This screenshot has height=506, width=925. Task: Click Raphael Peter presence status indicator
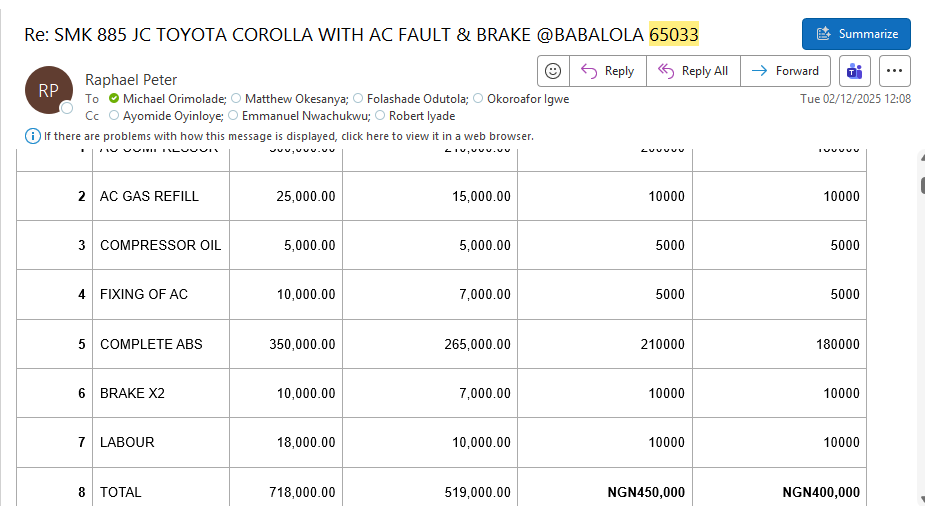[67, 108]
